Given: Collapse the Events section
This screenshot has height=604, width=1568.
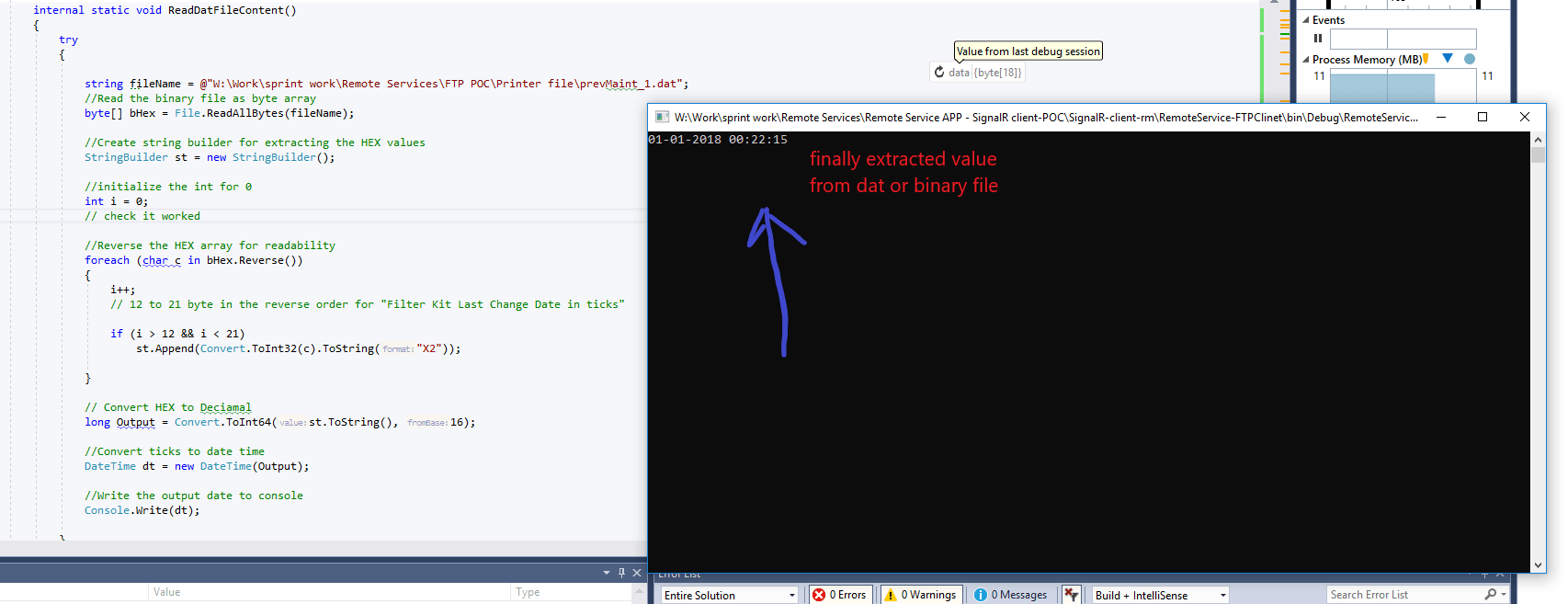Looking at the screenshot, I should tap(1306, 19).
